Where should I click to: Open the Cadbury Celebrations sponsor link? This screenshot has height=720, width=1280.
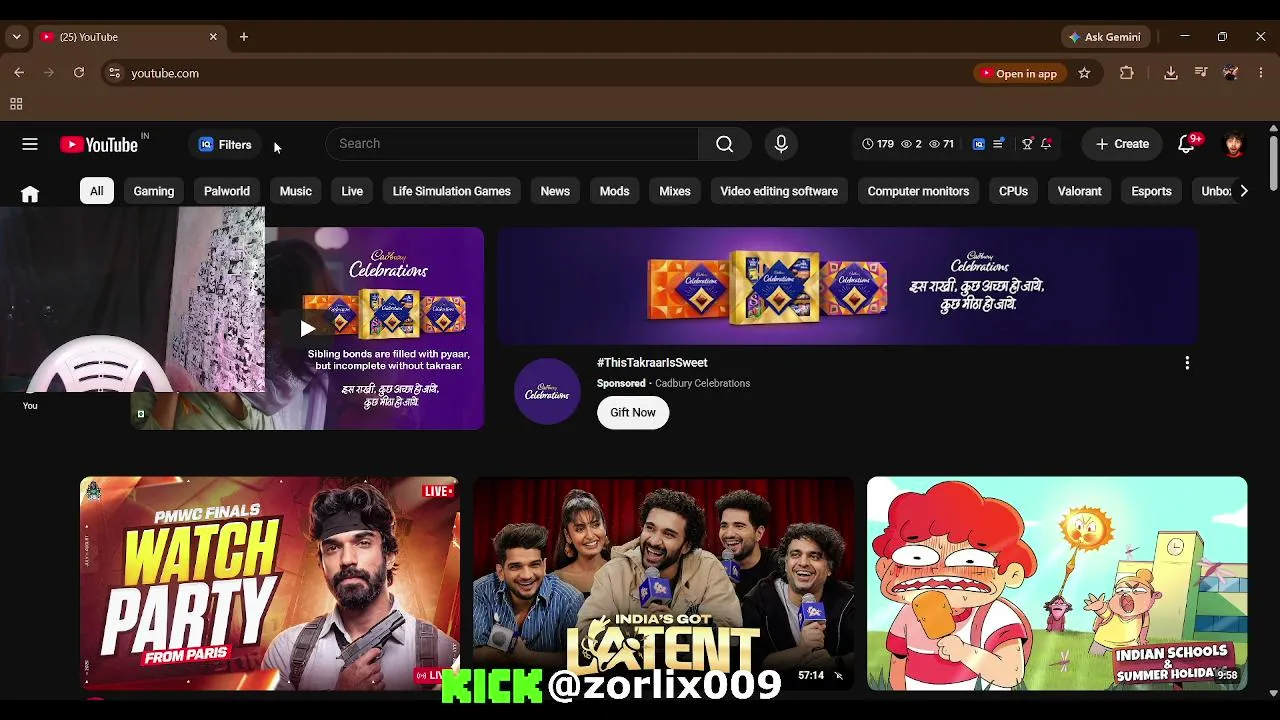702,383
